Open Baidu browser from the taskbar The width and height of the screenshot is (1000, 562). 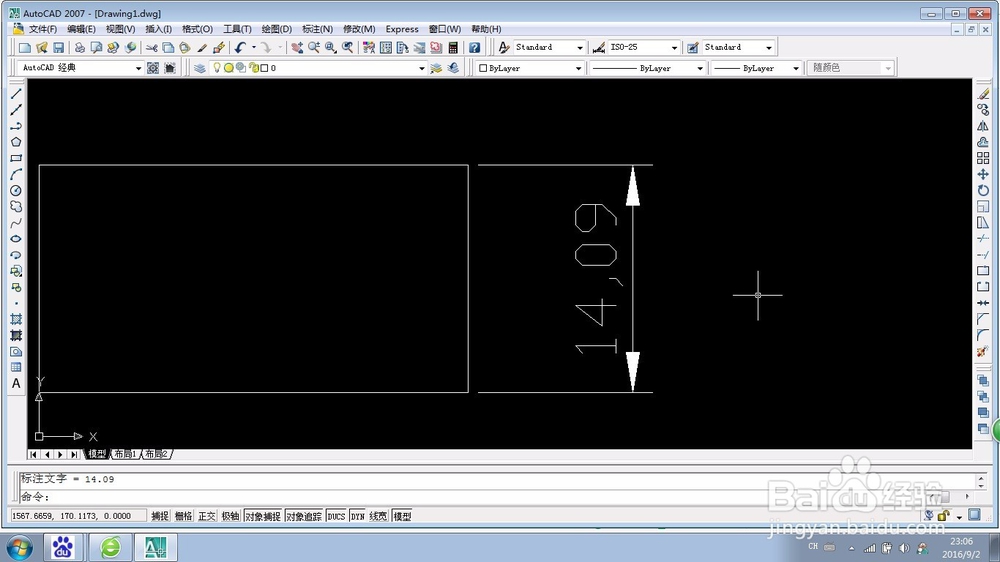click(62, 547)
